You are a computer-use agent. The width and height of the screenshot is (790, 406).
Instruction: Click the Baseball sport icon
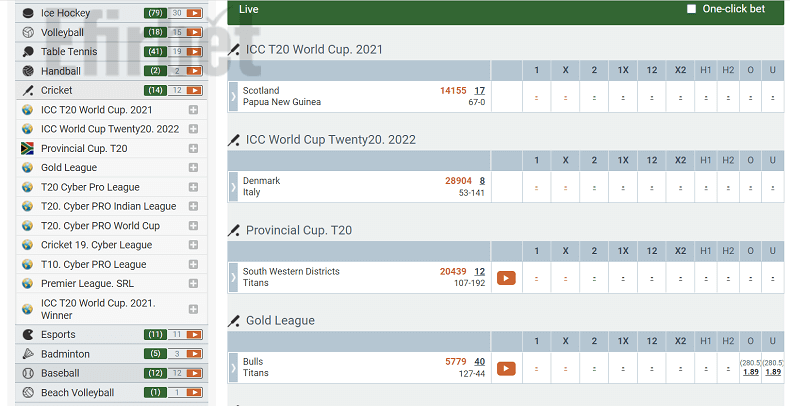pos(28,373)
